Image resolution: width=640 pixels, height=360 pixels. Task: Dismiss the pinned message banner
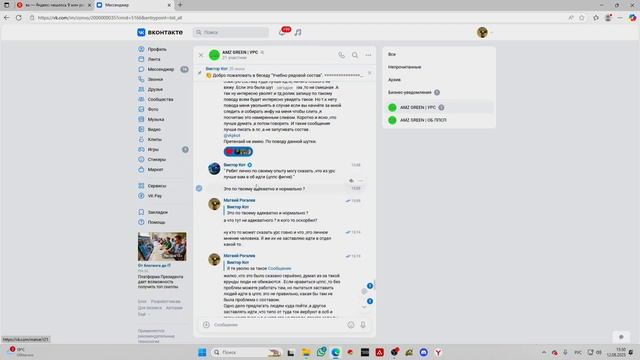tap(369, 73)
